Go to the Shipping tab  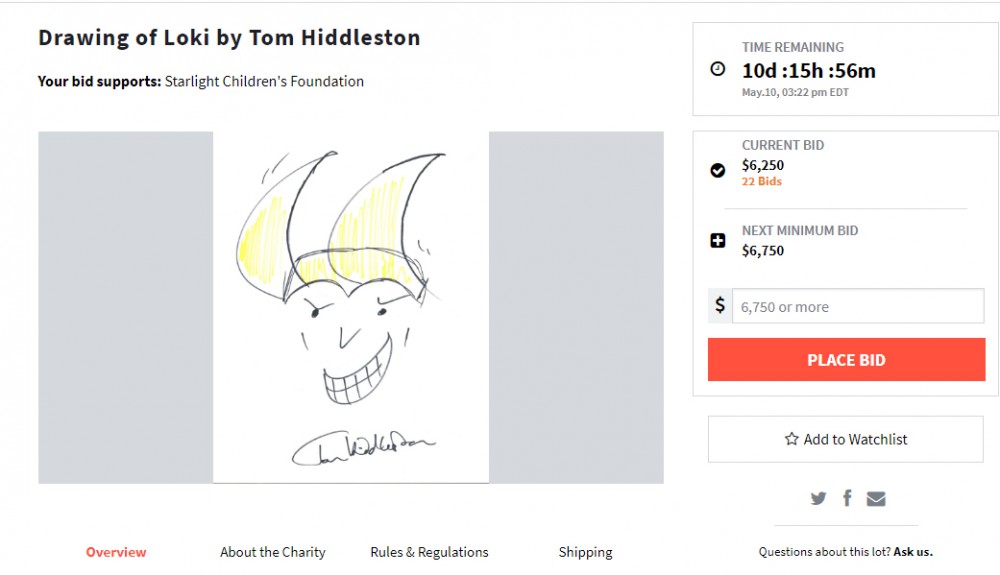tap(585, 552)
